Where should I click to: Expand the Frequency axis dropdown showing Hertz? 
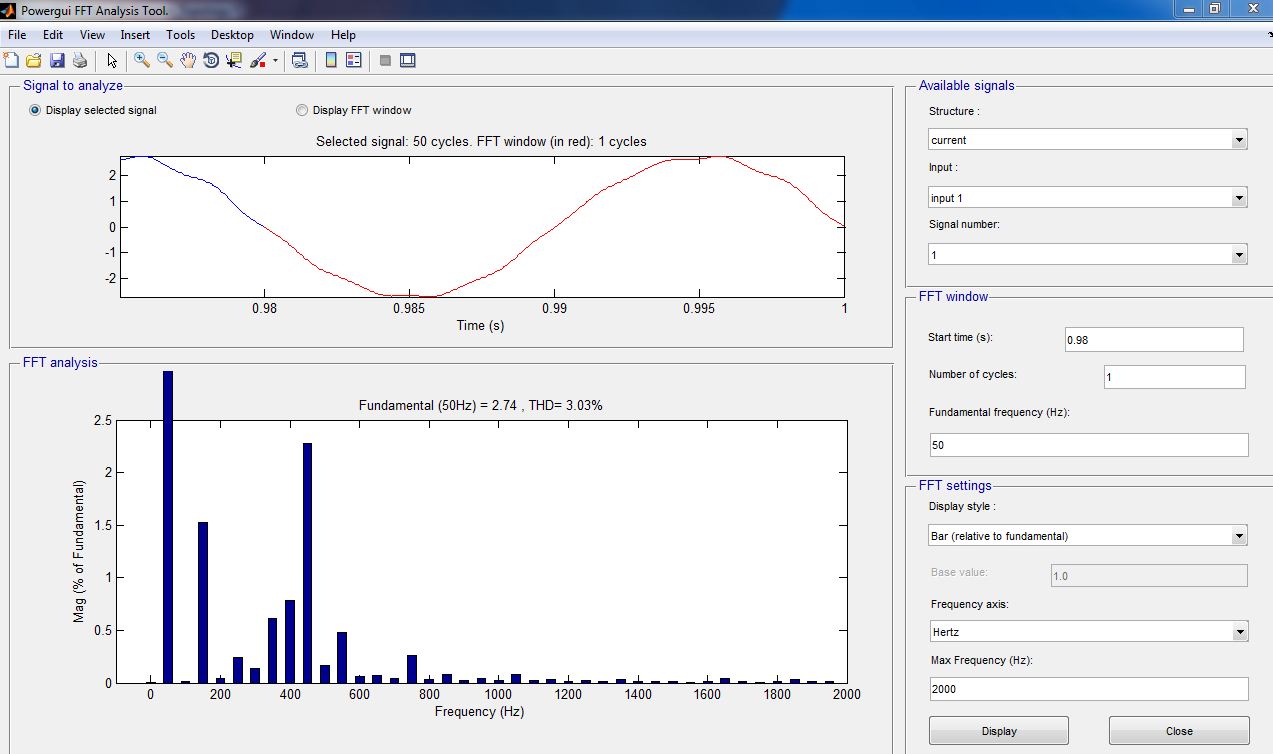coord(1087,632)
